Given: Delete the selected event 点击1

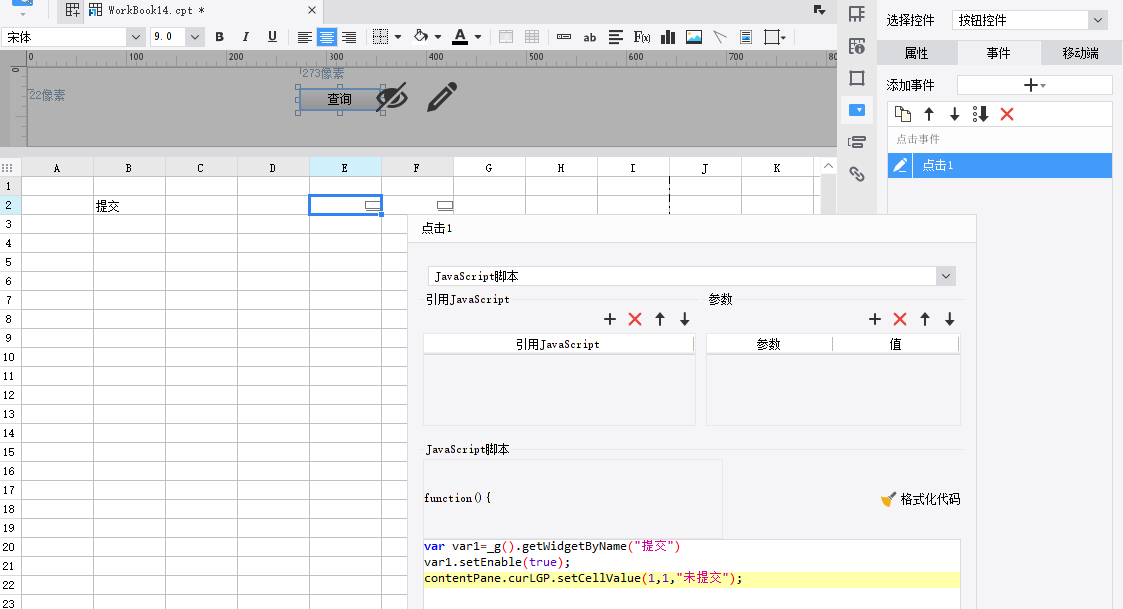Looking at the screenshot, I should click(1007, 114).
